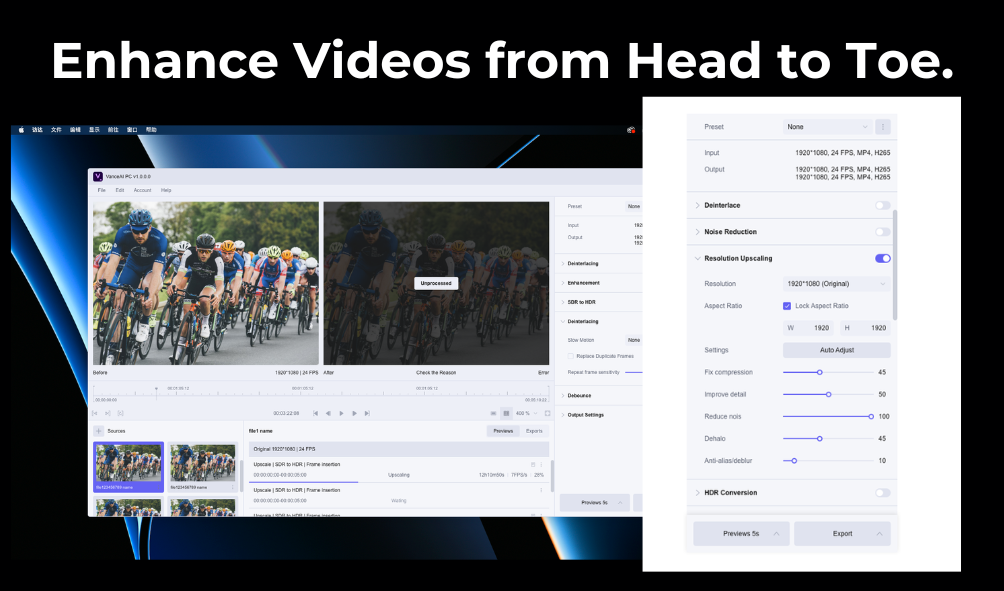
Task: Enable the Noise Reduction switch
Action: coord(883,232)
